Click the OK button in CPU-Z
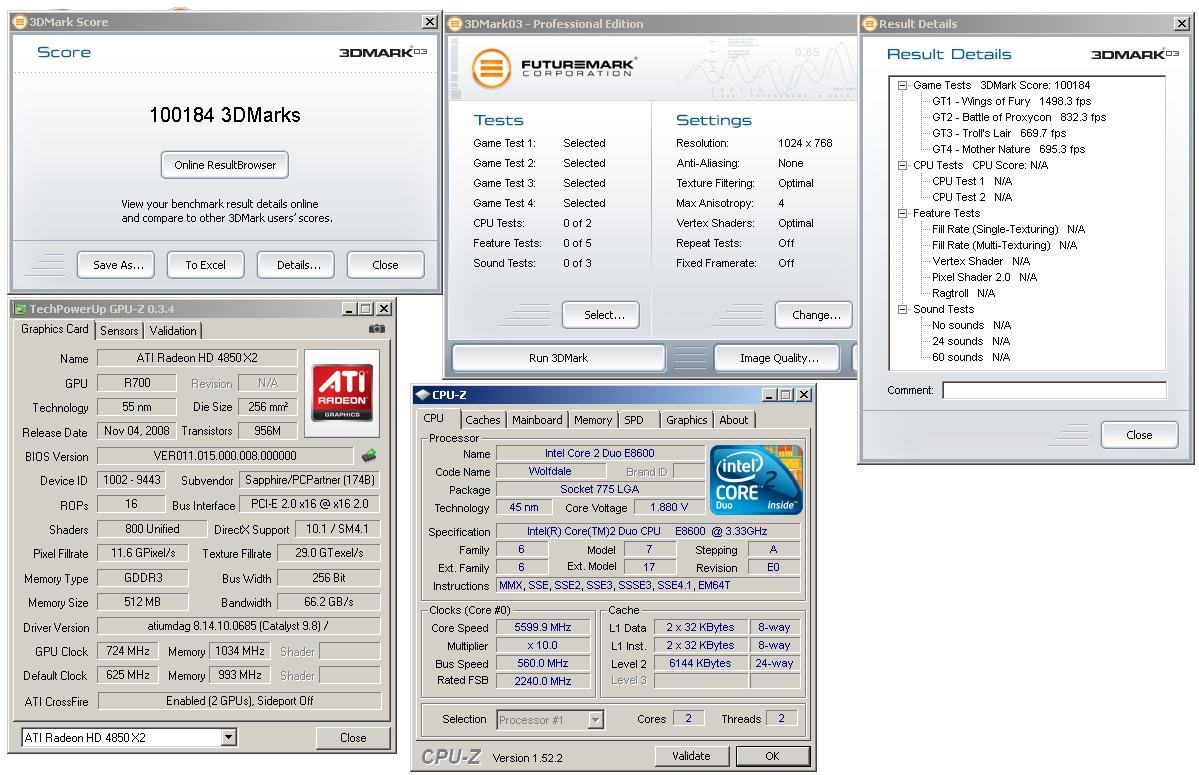This screenshot has width=1199, height=775. [x=772, y=756]
